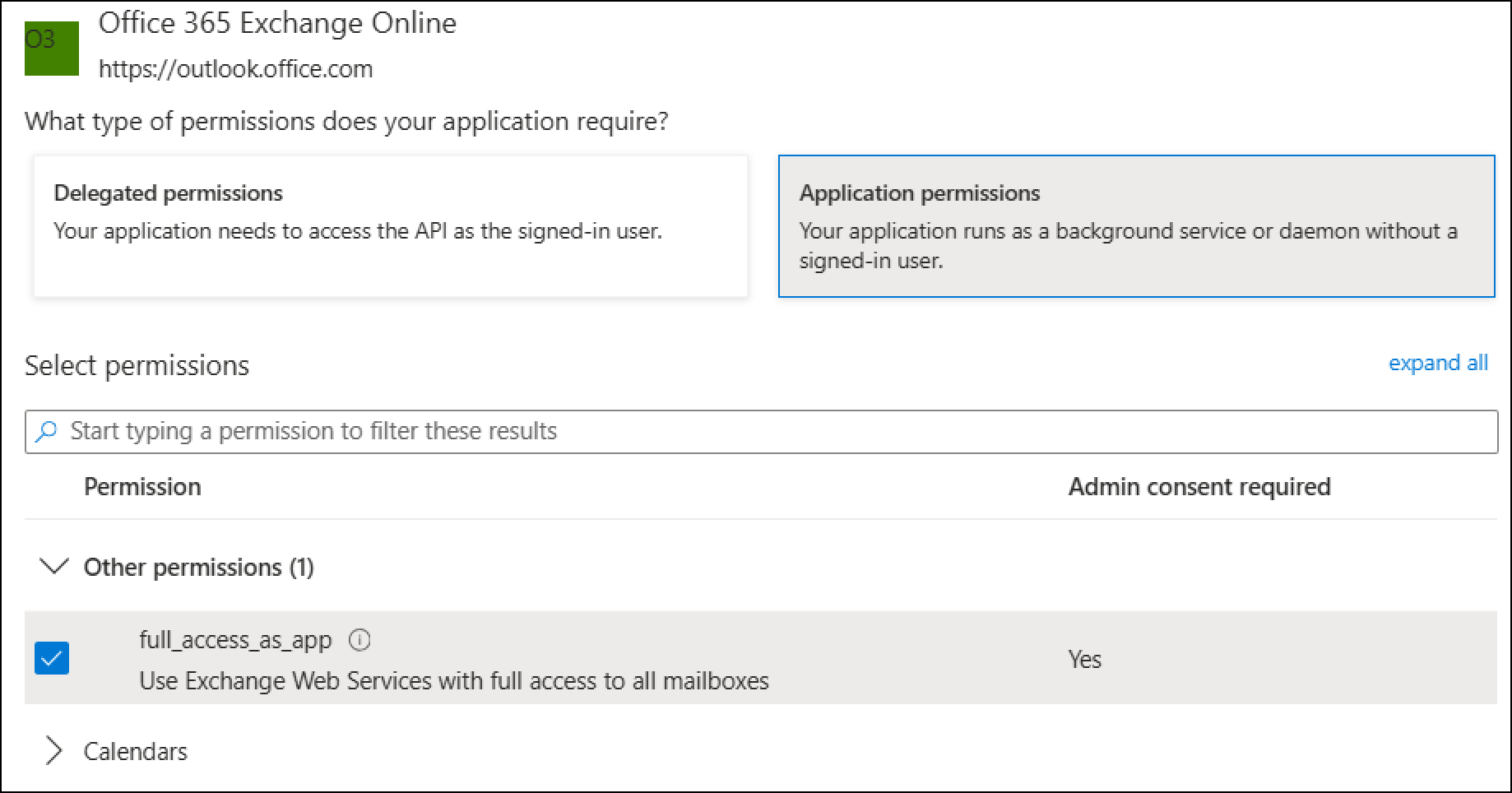Click the Exchange Web Services description text

[x=454, y=680]
